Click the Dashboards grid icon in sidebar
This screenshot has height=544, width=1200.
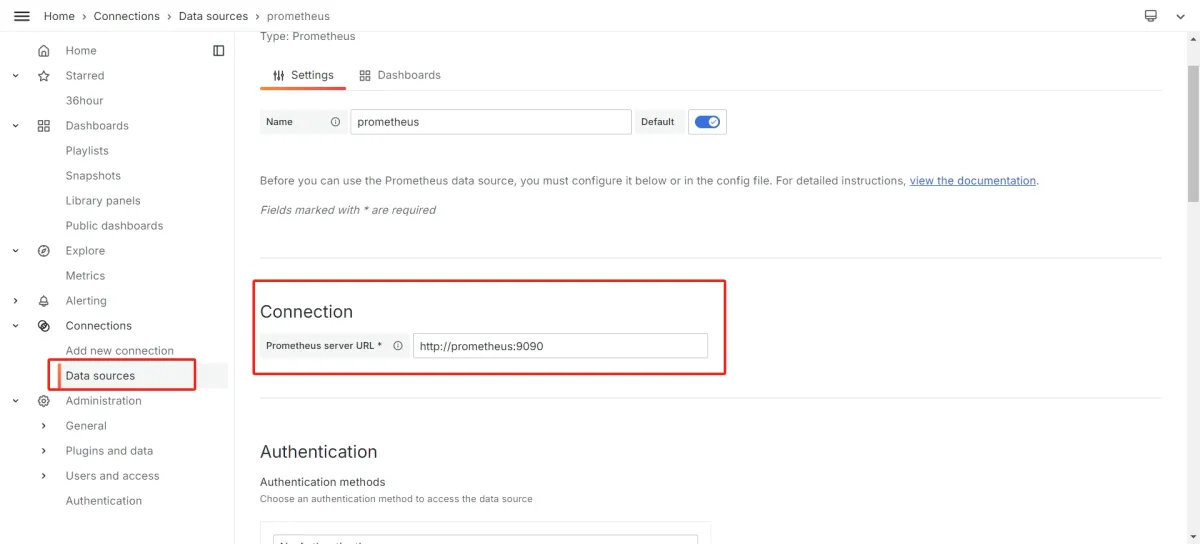[43, 126]
